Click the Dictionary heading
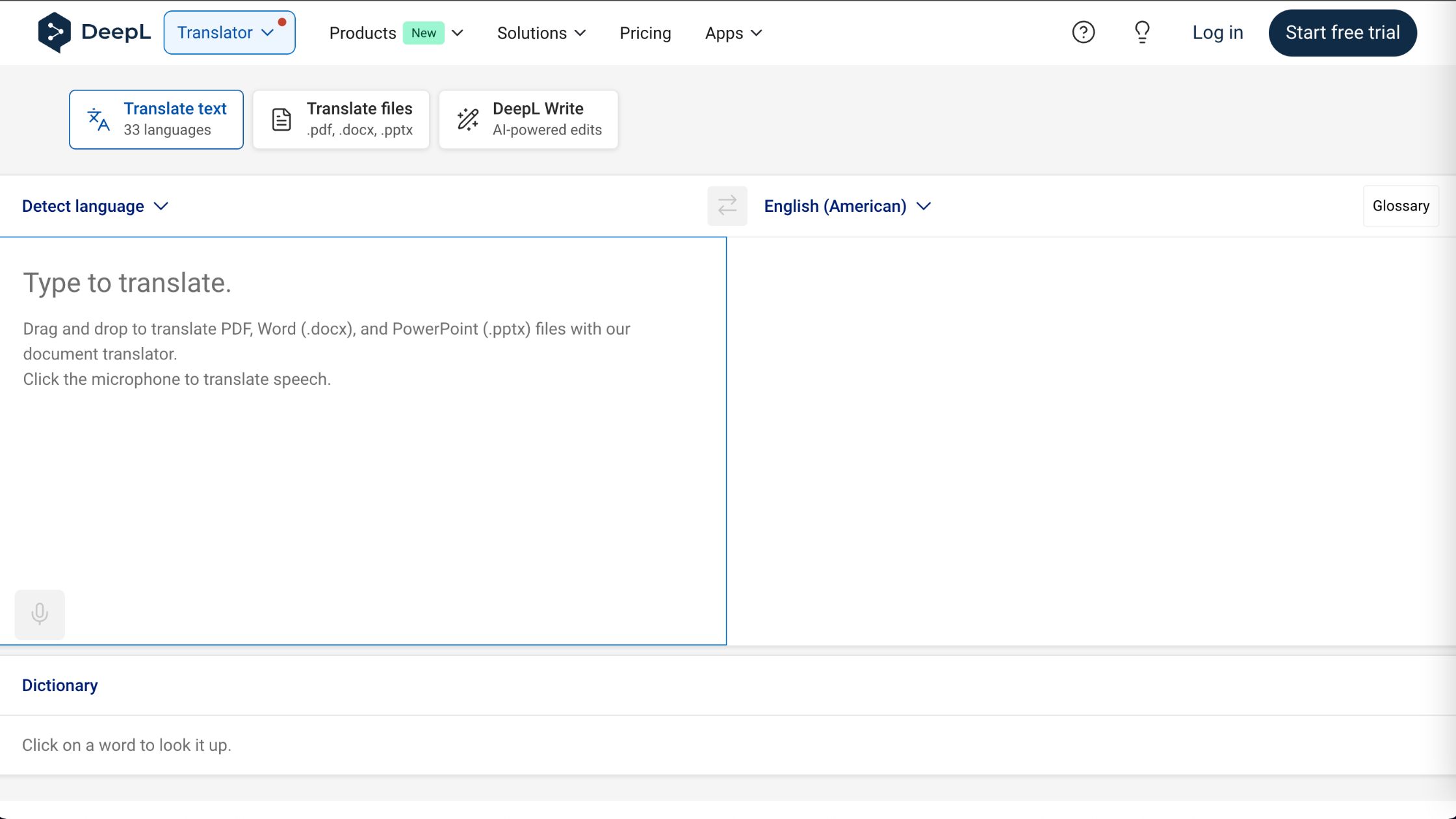Image resolution: width=1456 pixels, height=819 pixels. tap(60, 685)
